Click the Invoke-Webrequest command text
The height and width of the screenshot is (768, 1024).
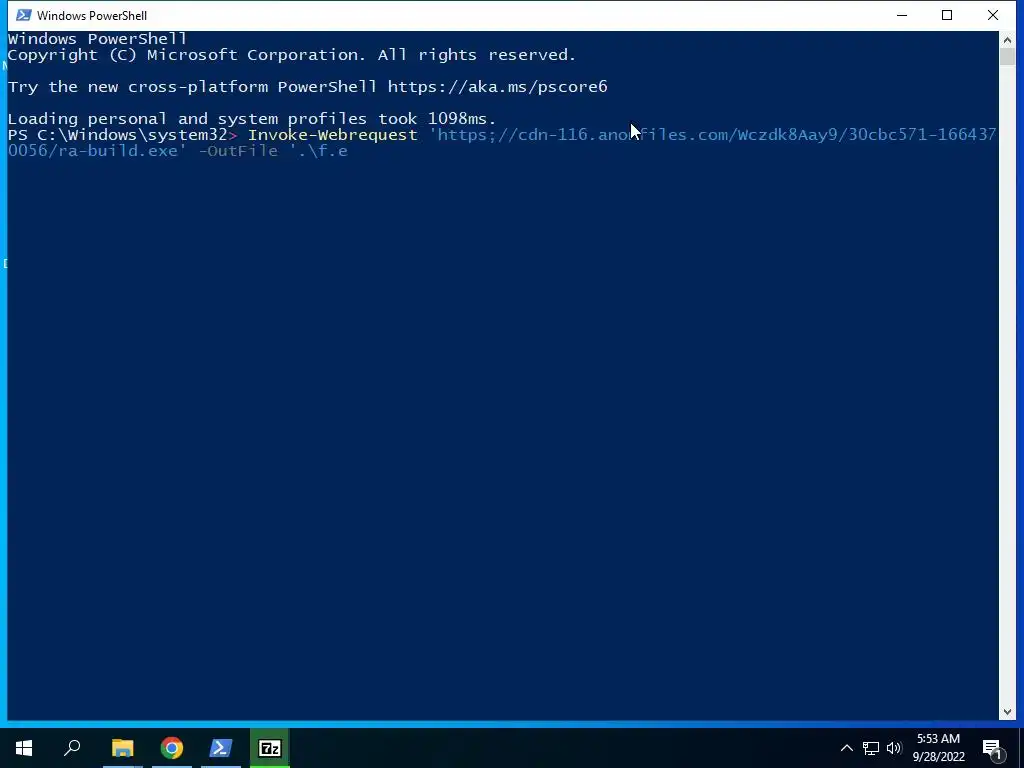pyautogui.click(x=332, y=135)
